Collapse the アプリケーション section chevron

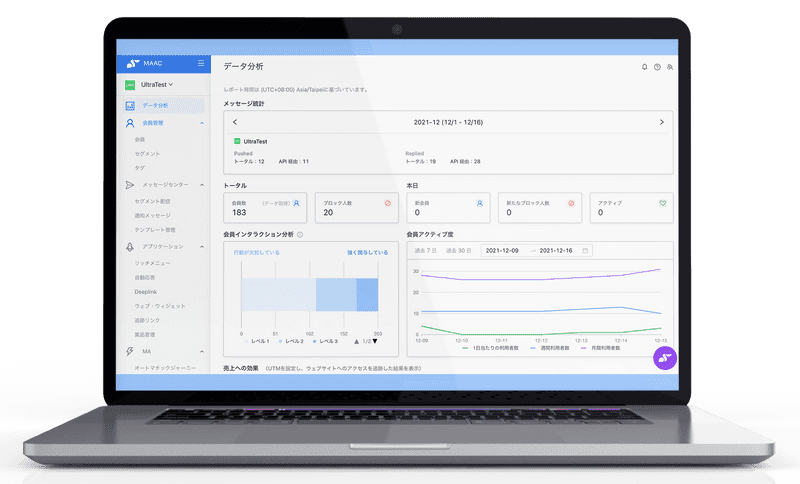tap(202, 247)
